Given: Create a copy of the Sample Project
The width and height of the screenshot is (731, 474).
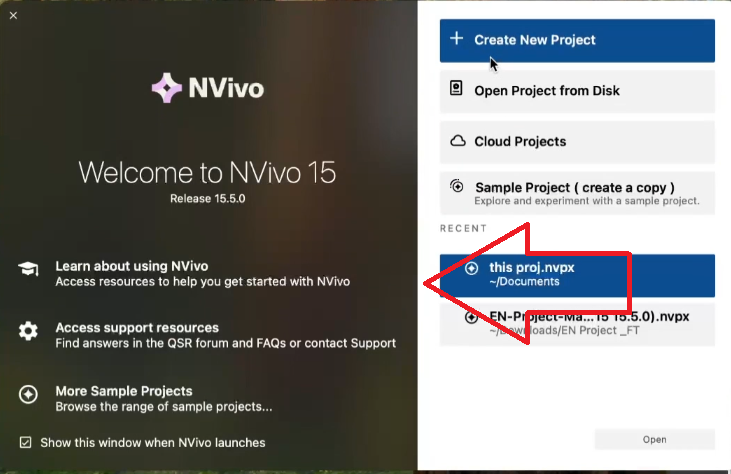Looking at the screenshot, I should [577, 192].
